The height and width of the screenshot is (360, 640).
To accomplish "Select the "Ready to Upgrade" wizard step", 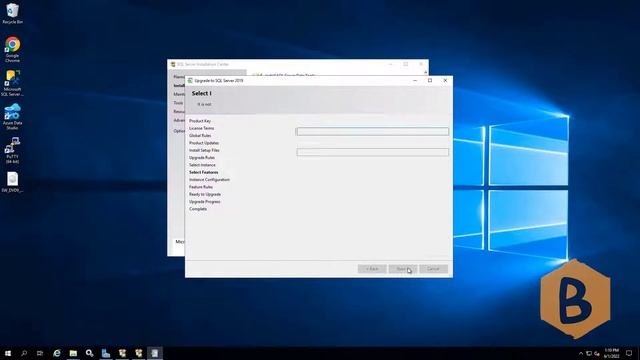I will coord(205,194).
